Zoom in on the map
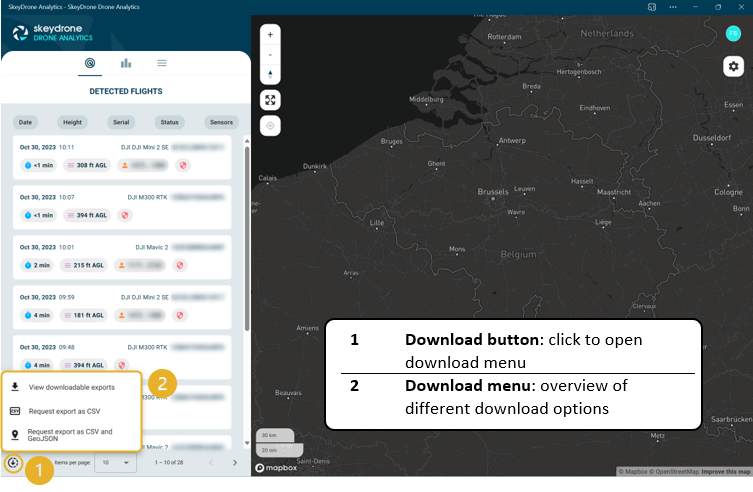Screen dimensions: 753x492 270,35
